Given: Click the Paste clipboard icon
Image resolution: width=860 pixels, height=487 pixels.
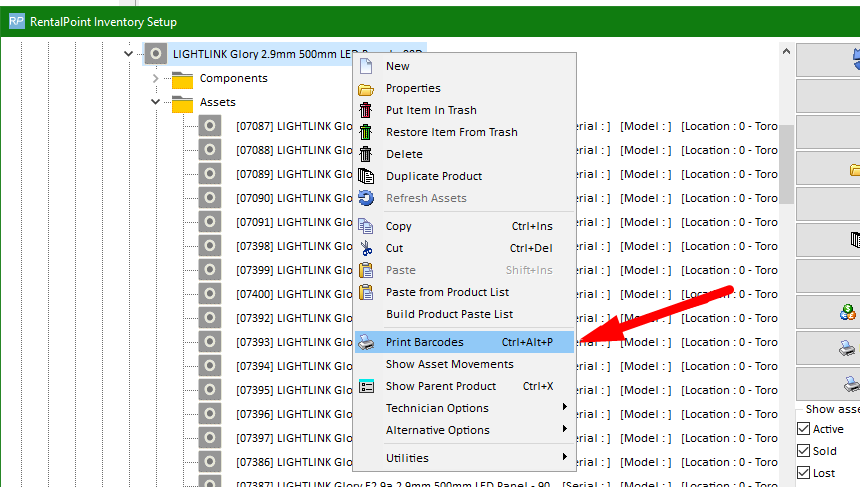Looking at the screenshot, I should [366, 270].
